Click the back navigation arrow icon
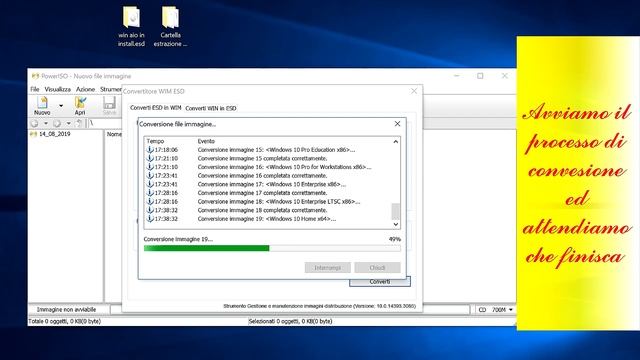The width and height of the screenshot is (640, 360). coord(35,123)
